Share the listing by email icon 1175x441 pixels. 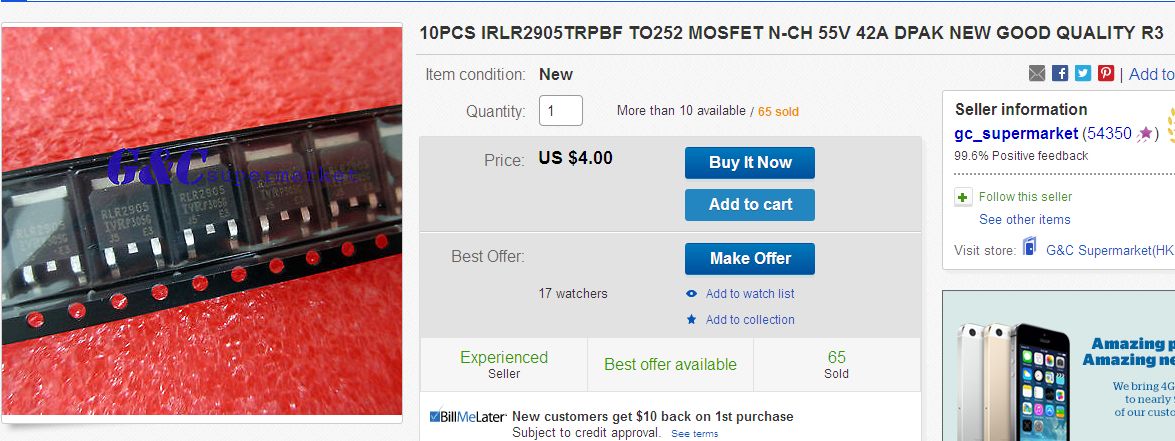coord(1037,73)
